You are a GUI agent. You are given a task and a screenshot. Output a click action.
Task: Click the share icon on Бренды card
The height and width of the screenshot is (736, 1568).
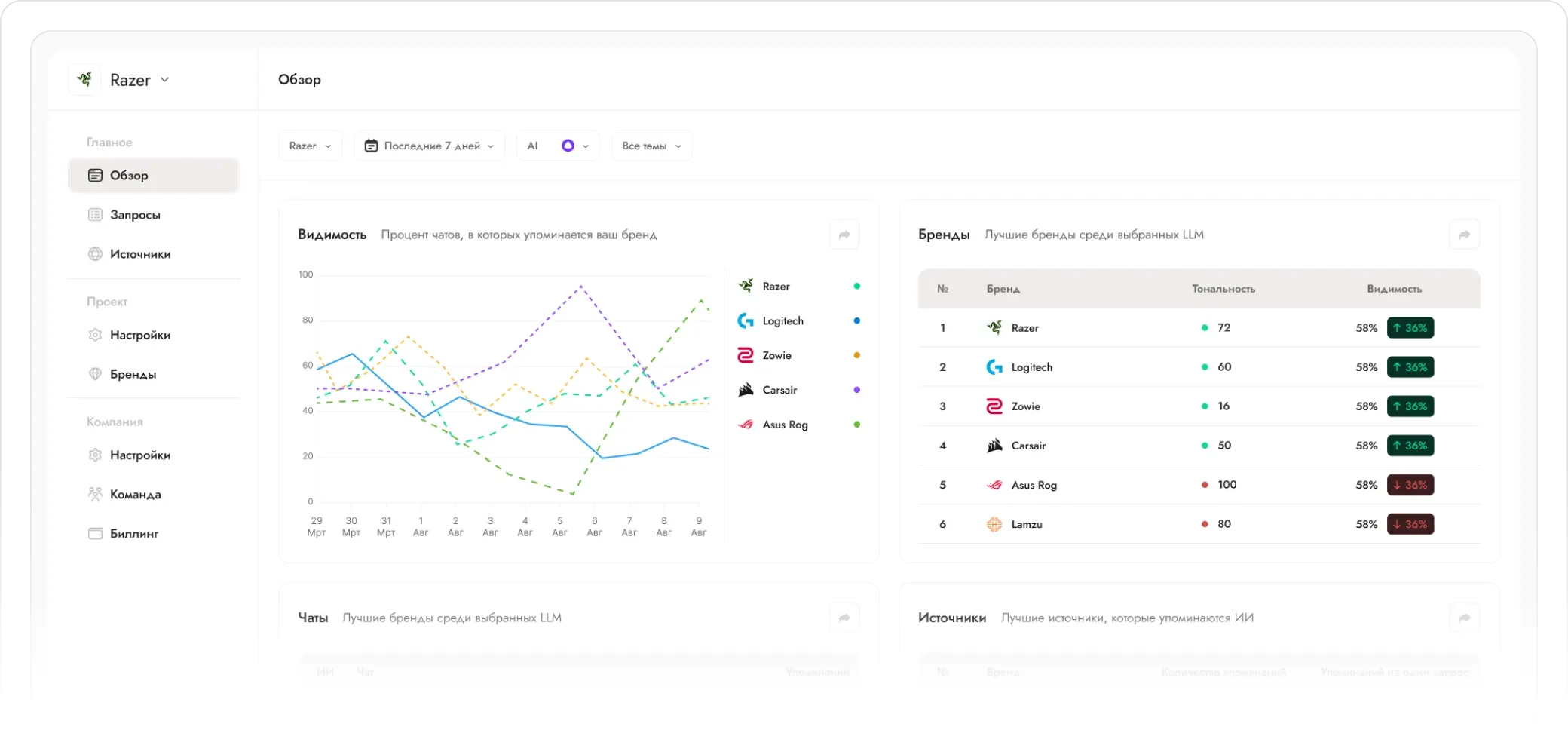tap(1464, 235)
